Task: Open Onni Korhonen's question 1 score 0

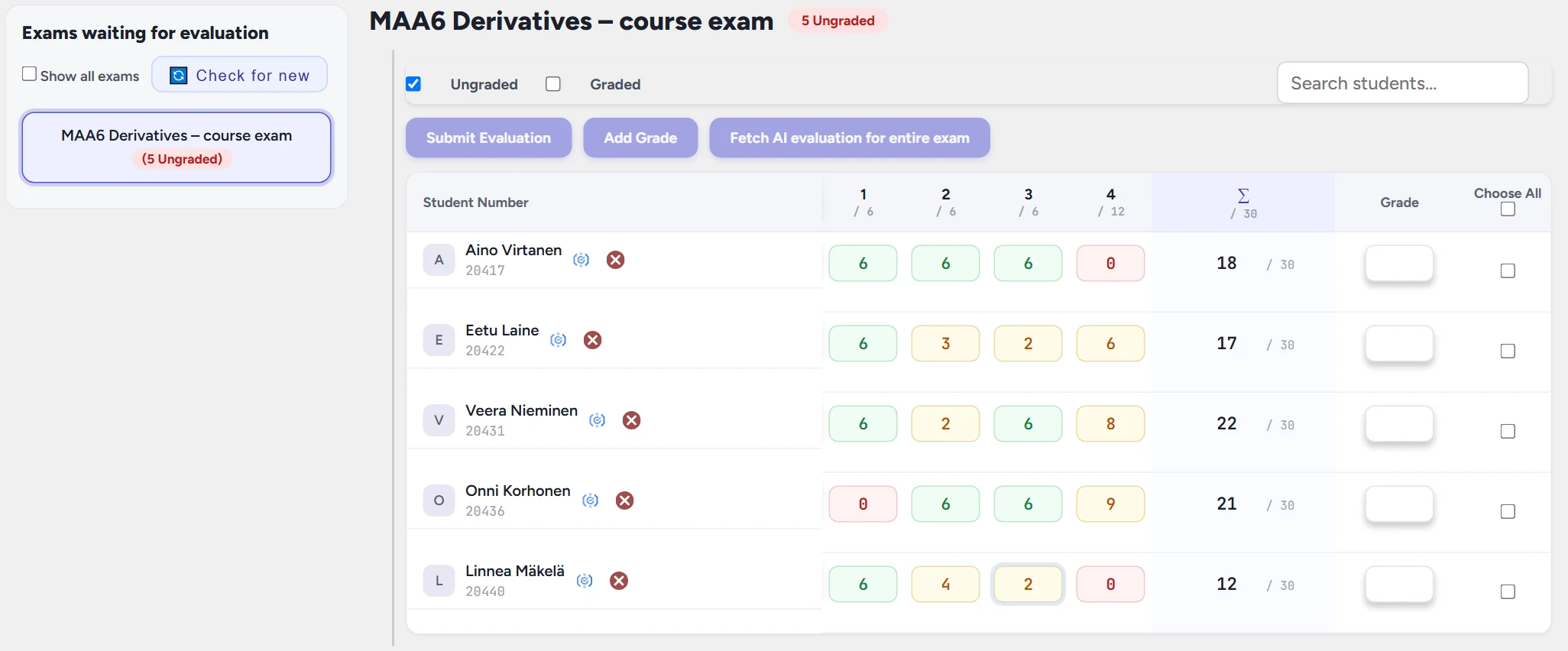Action: coord(863,504)
